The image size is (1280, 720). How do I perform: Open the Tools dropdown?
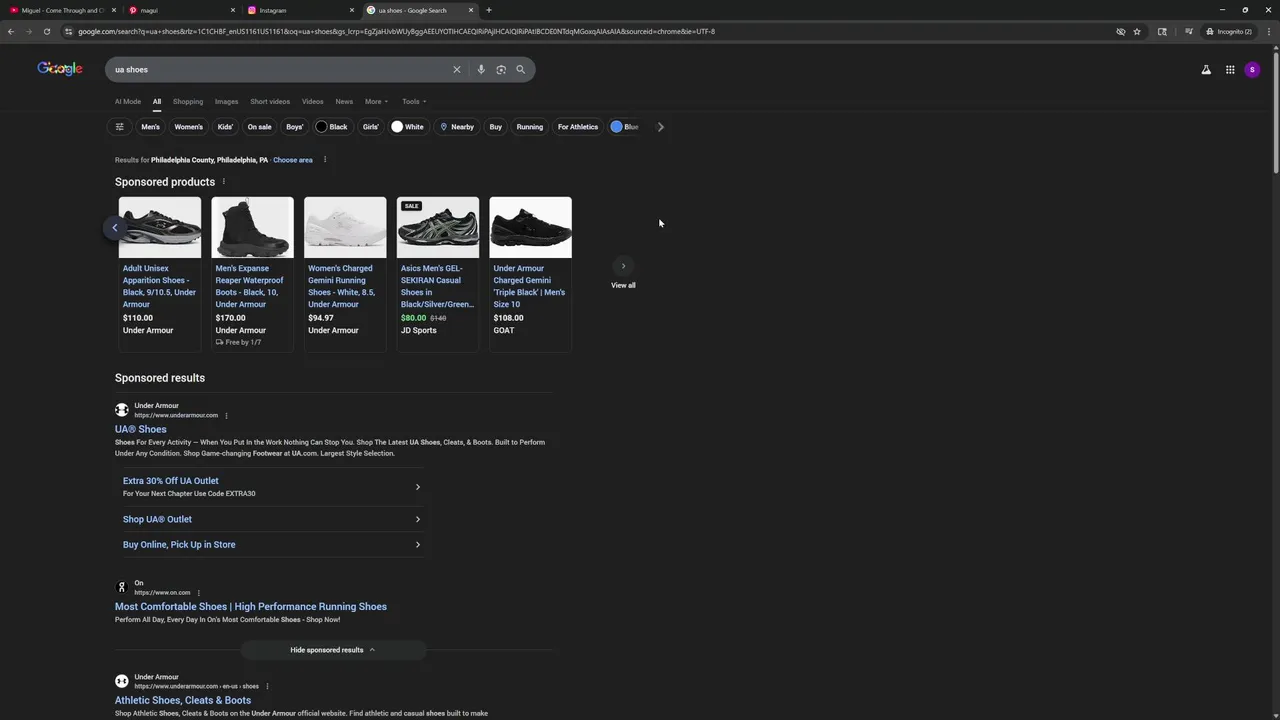point(414,102)
